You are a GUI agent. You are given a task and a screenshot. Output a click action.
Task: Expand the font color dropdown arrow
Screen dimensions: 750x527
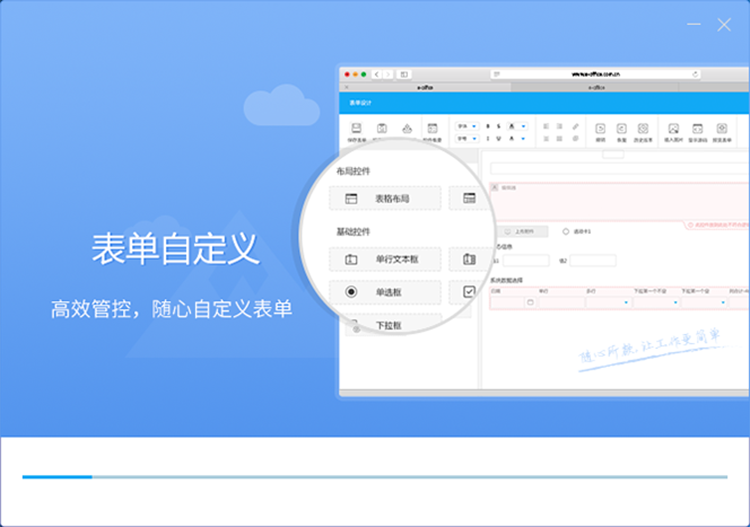(x=525, y=126)
